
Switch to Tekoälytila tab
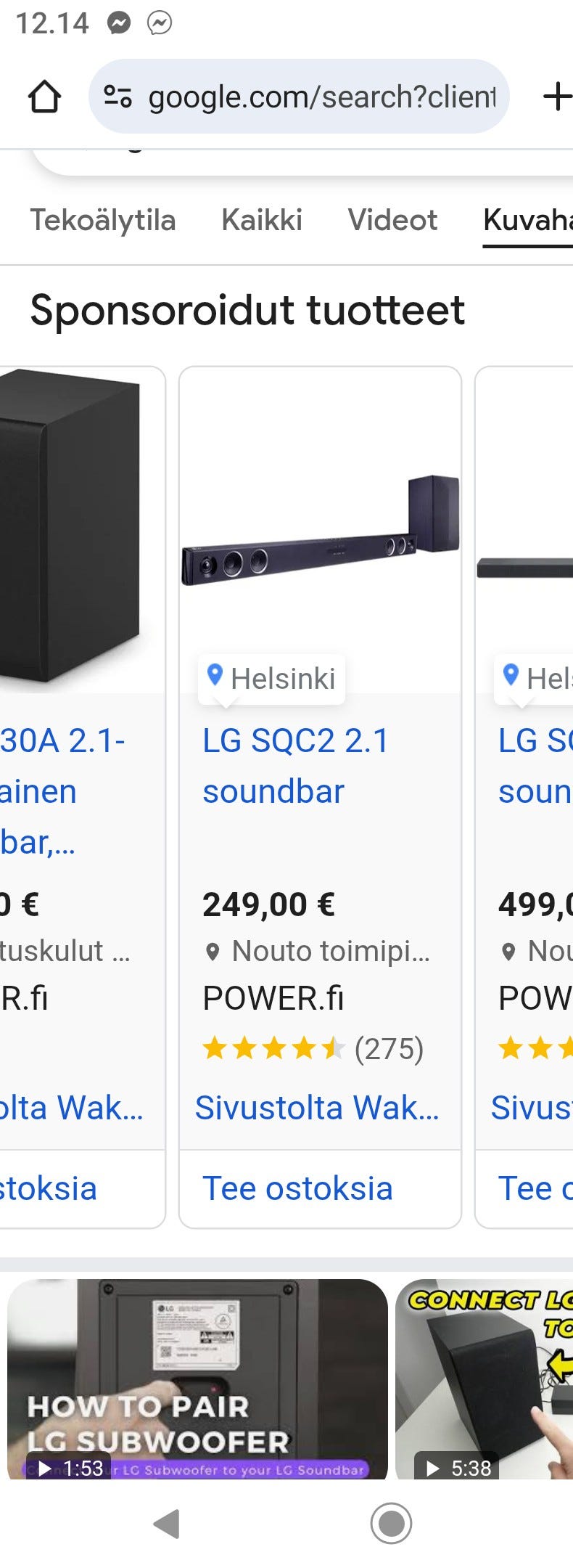coord(103,220)
